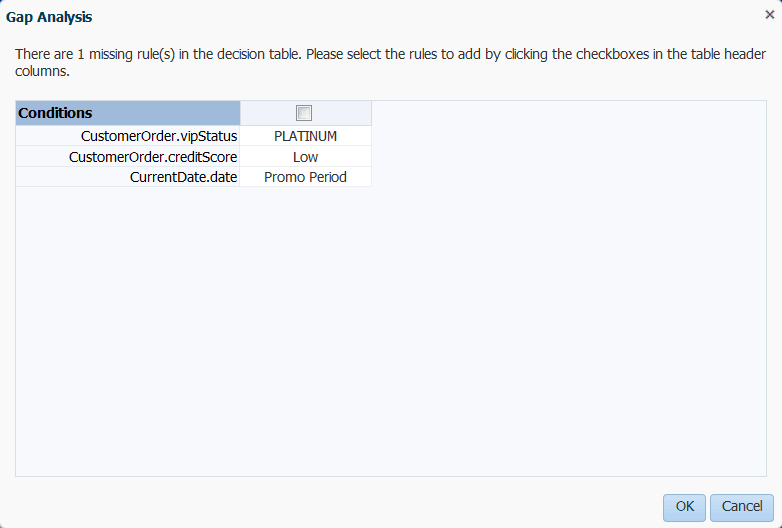Click the word 'columns.' in the instructions
The width and height of the screenshot is (782, 528).
pos(42,71)
